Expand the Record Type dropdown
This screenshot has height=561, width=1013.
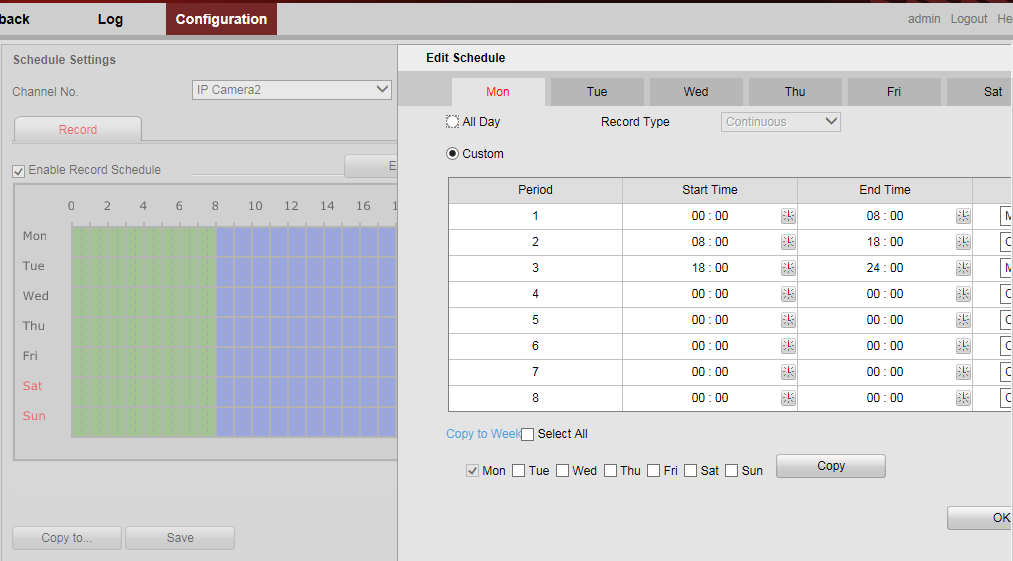[781, 122]
